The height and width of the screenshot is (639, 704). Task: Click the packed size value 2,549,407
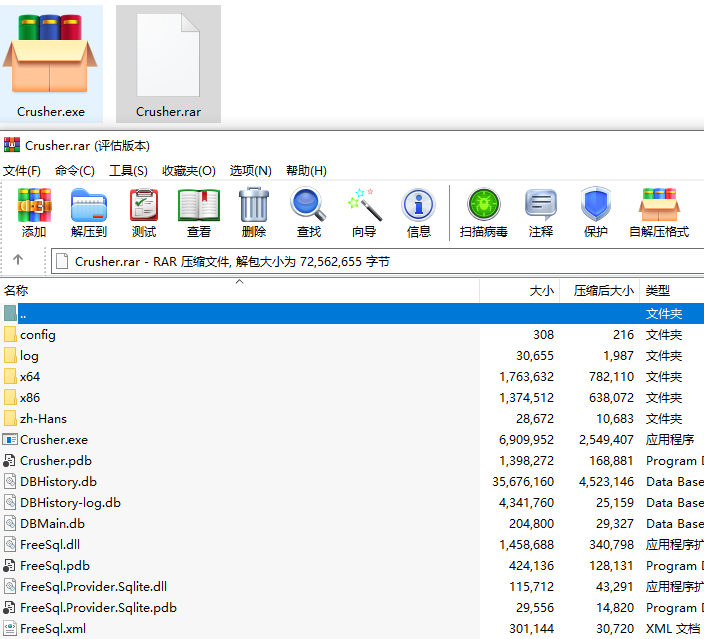click(x=606, y=439)
